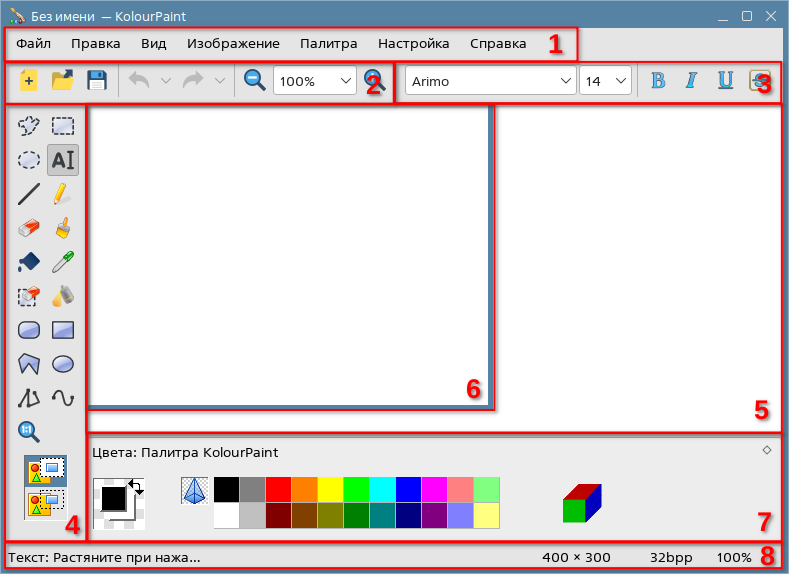Select the Line tool
Image resolution: width=790 pixels, height=578 pixels.
(x=29, y=195)
